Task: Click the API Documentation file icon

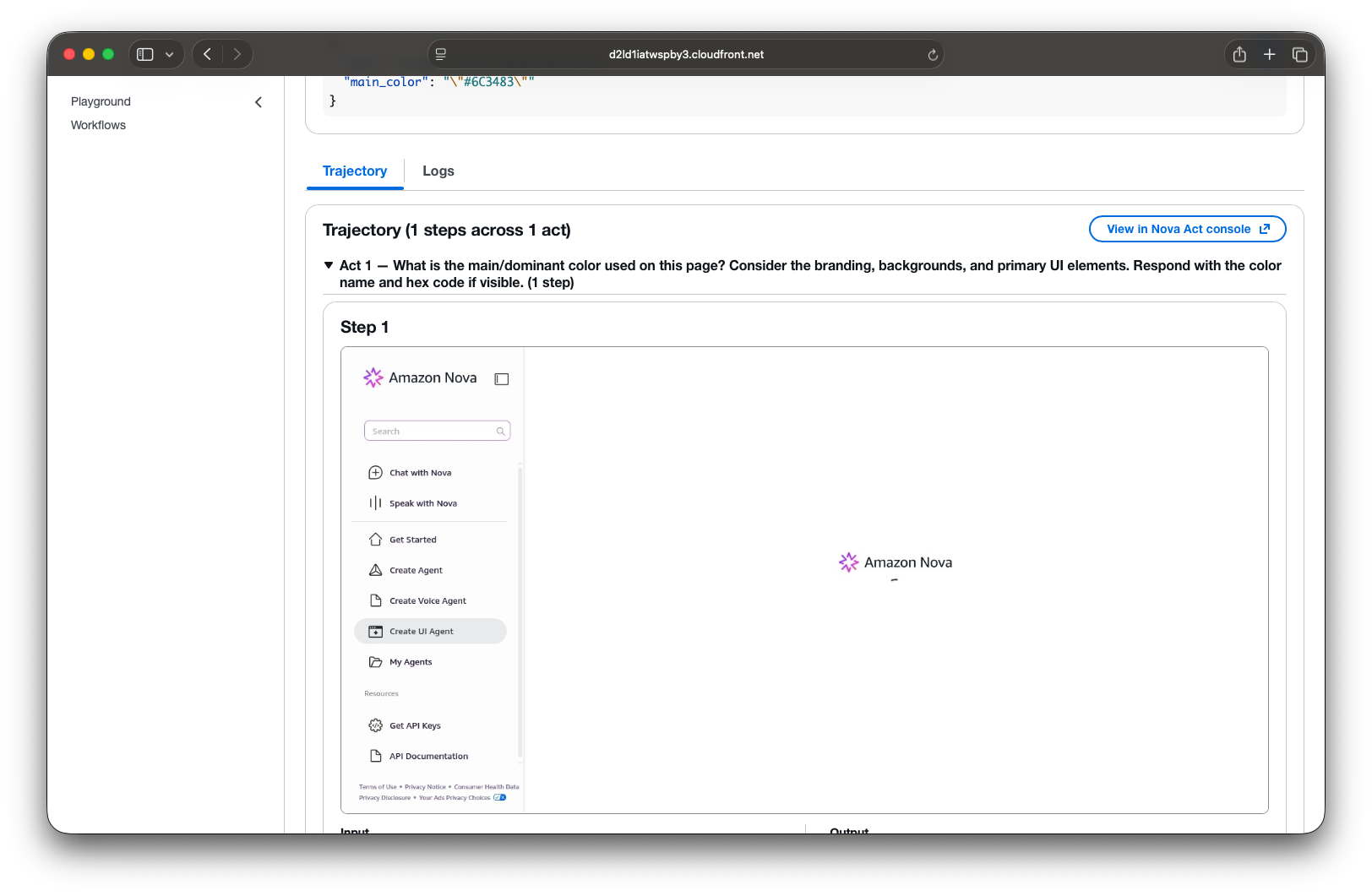Action: 376,756
